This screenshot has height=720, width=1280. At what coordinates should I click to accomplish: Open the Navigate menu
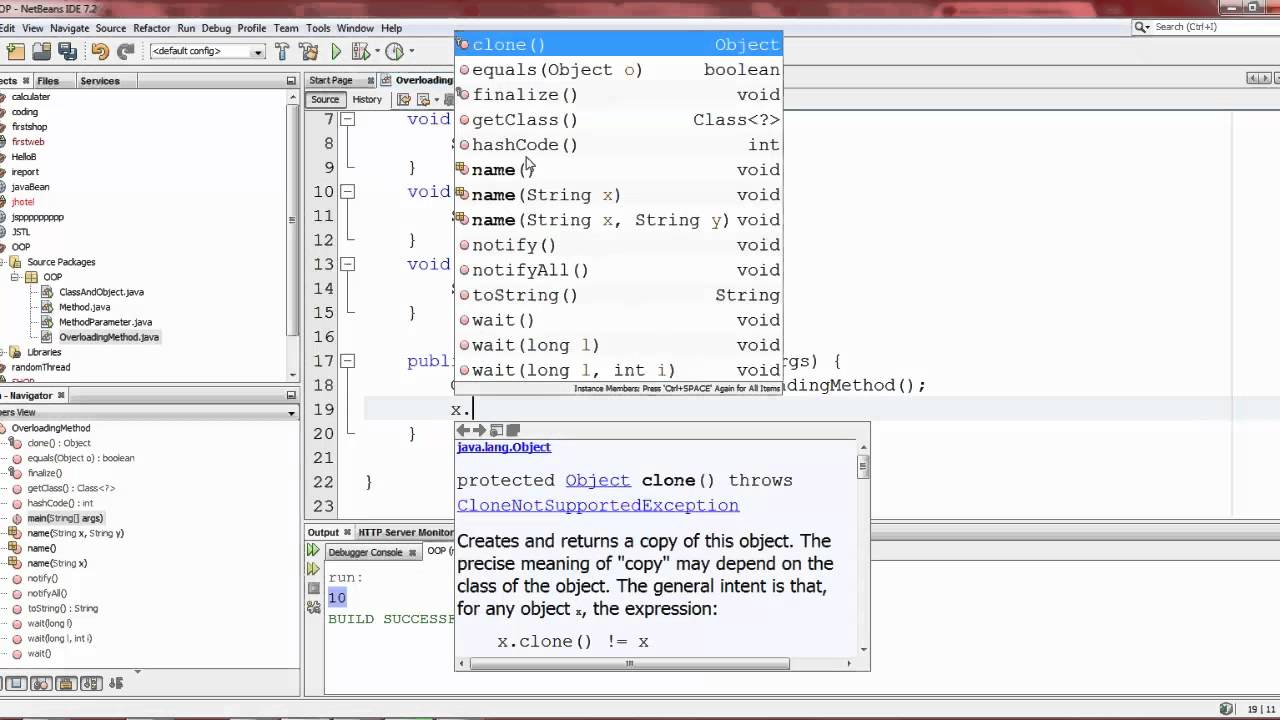click(x=69, y=28)
